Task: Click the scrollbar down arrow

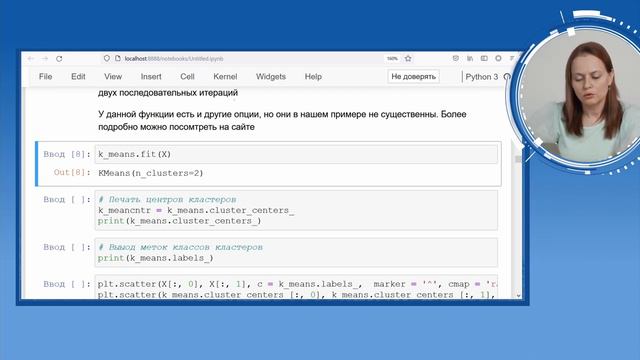Action: click(x=518, y=296)
